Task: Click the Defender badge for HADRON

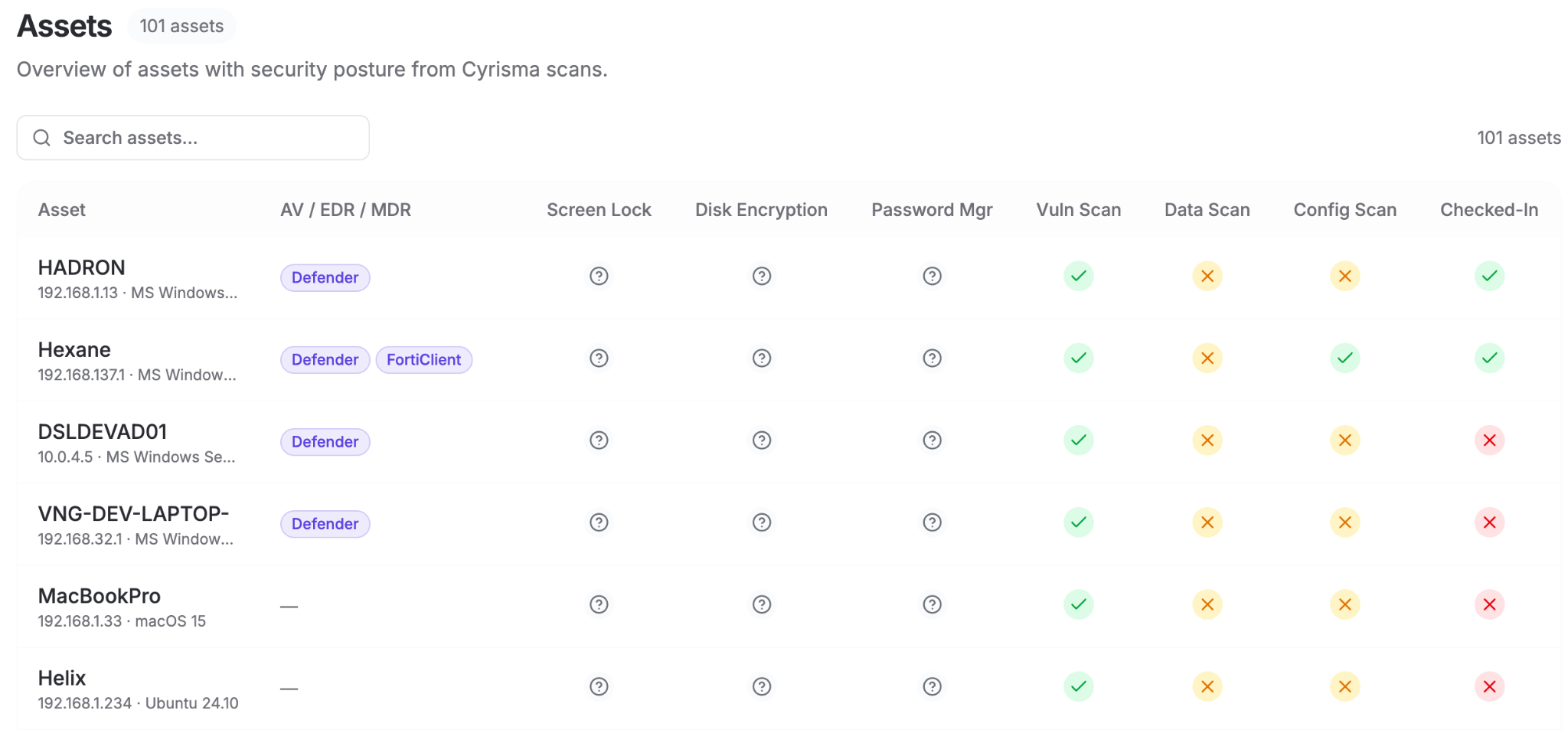Action: click(325, 277)
